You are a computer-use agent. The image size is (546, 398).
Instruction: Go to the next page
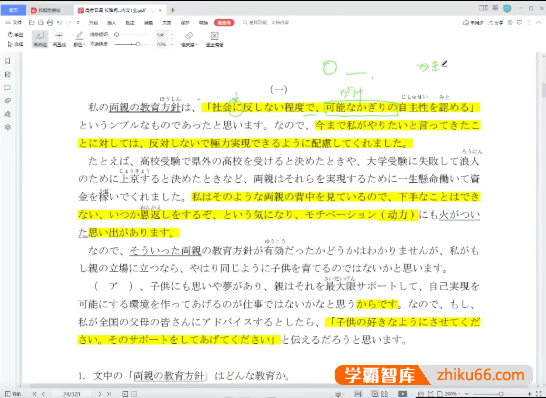(100, 394)
